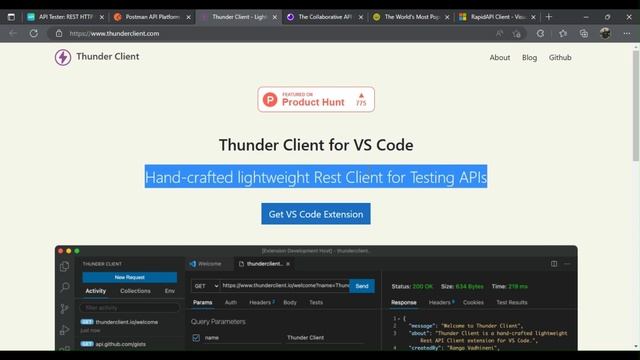Image resolution: width=640 pixels, height=360 pixels.
Task: Open the tab actions menu icon in browser
Action: [11, 17]
